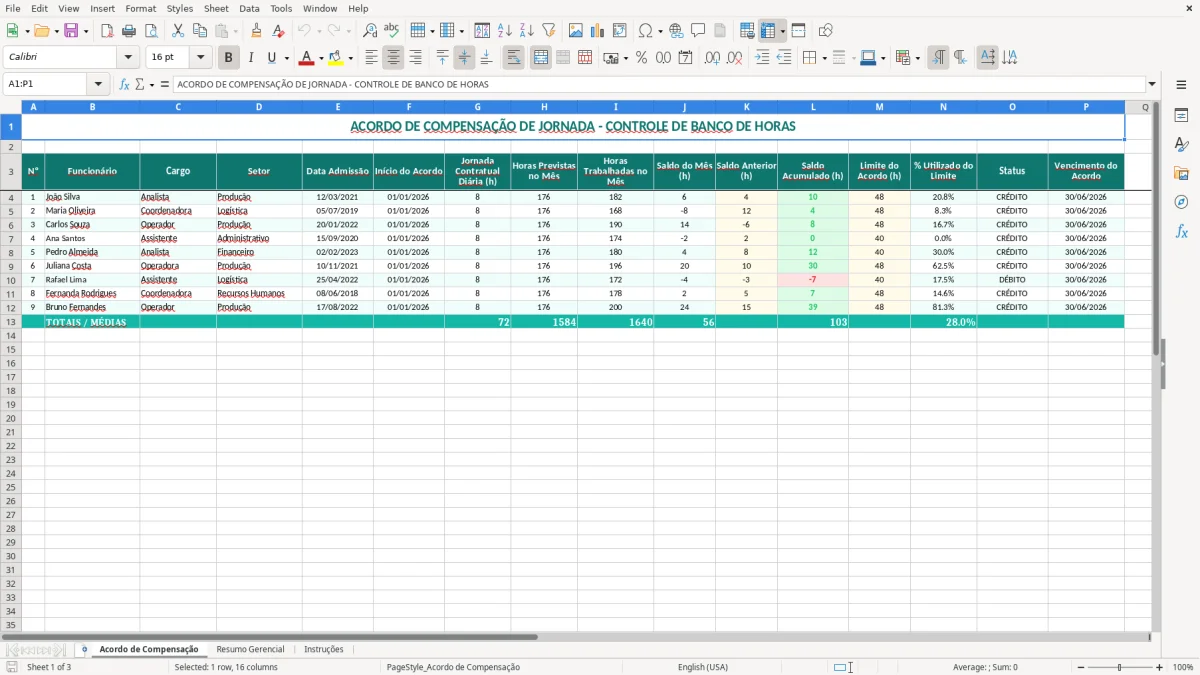1200x675 pixels.
Task: Open the Special Character dropdown arrow
Action: [661, 31]
